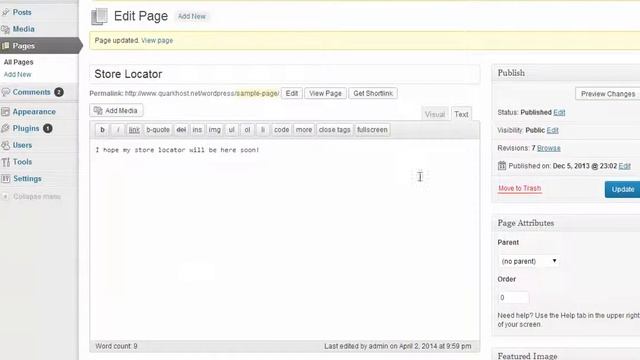The width and height of the screenshot is (640, 360).
Task: Open Users menu in sidebar
Action: coord(22,145)
